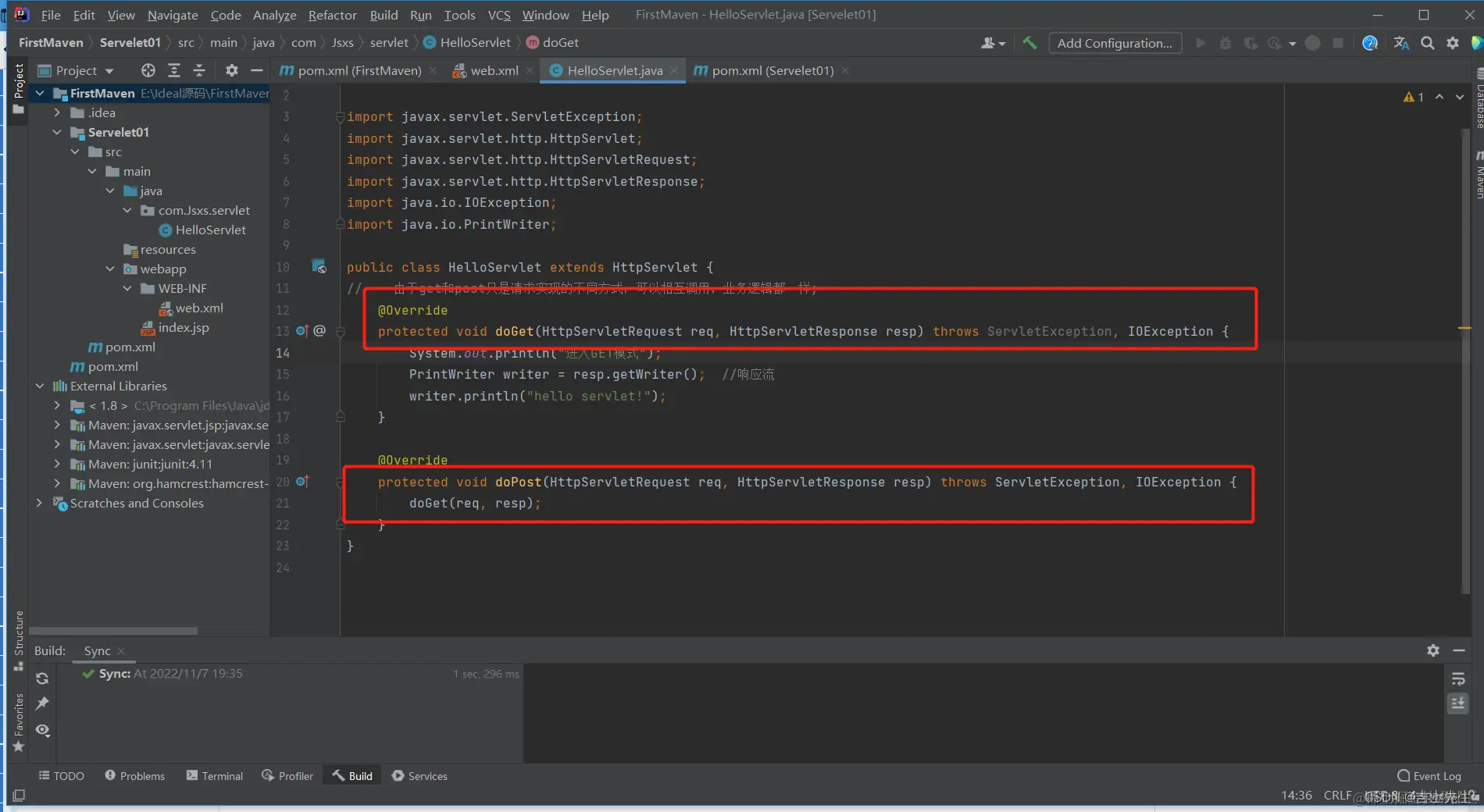Open the Profiler tool window
1484x812 pixels.
(287, 776)
